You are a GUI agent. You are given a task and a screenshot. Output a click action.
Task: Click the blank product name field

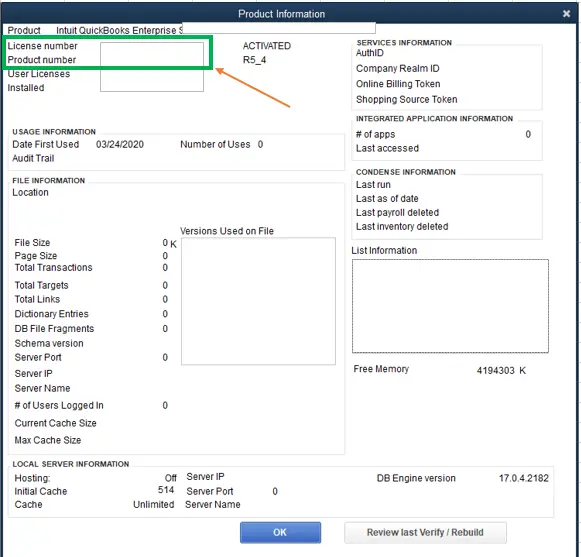coord(279,28)
